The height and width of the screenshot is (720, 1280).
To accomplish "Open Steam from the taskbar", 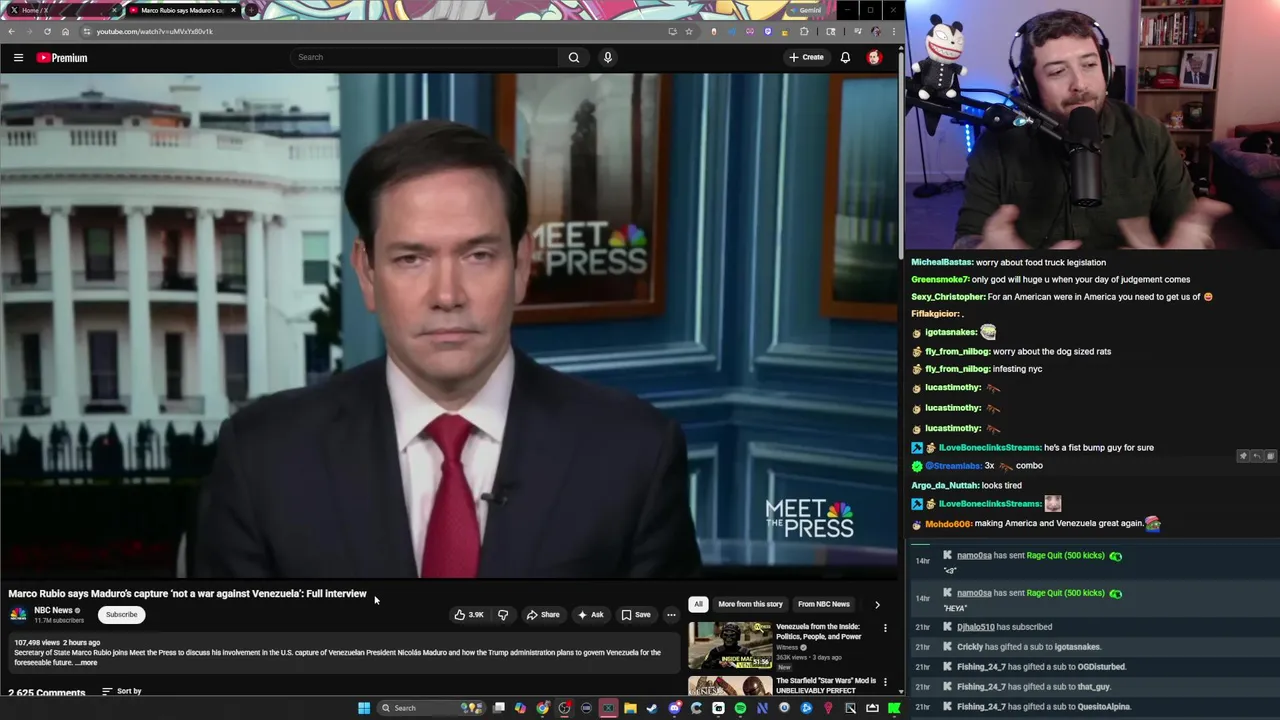I will tap(652, 708).
